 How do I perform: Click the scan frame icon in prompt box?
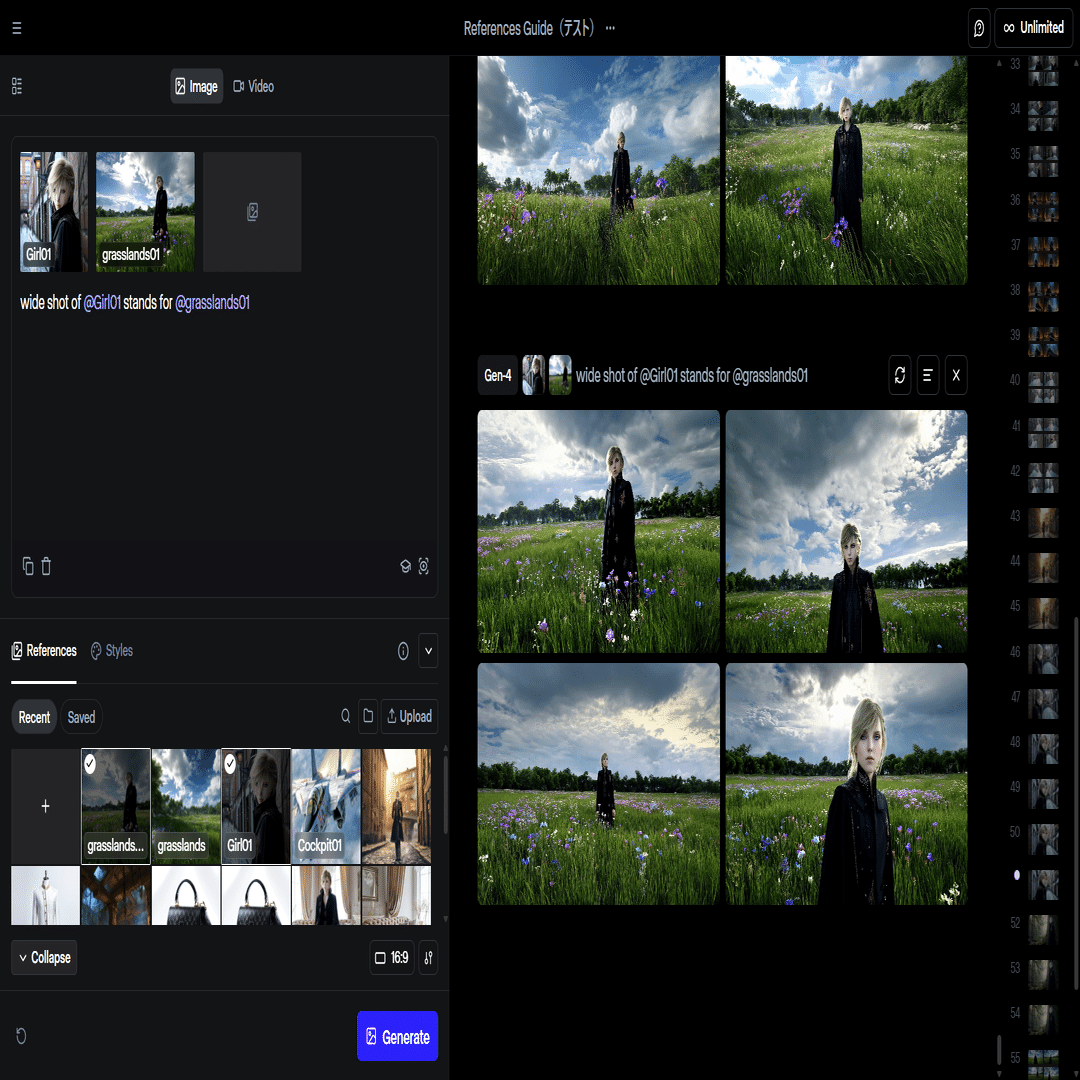[424, 566]
